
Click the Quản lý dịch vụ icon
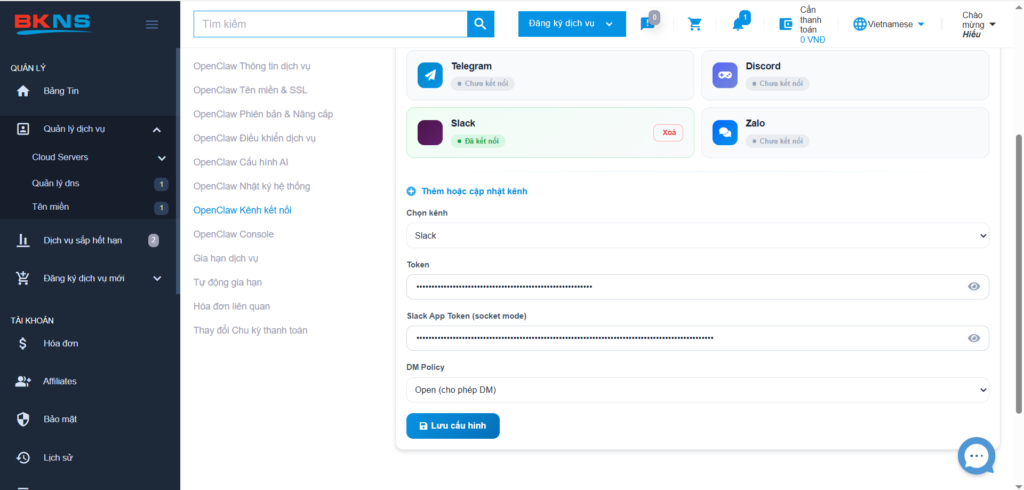coord(23,129)
